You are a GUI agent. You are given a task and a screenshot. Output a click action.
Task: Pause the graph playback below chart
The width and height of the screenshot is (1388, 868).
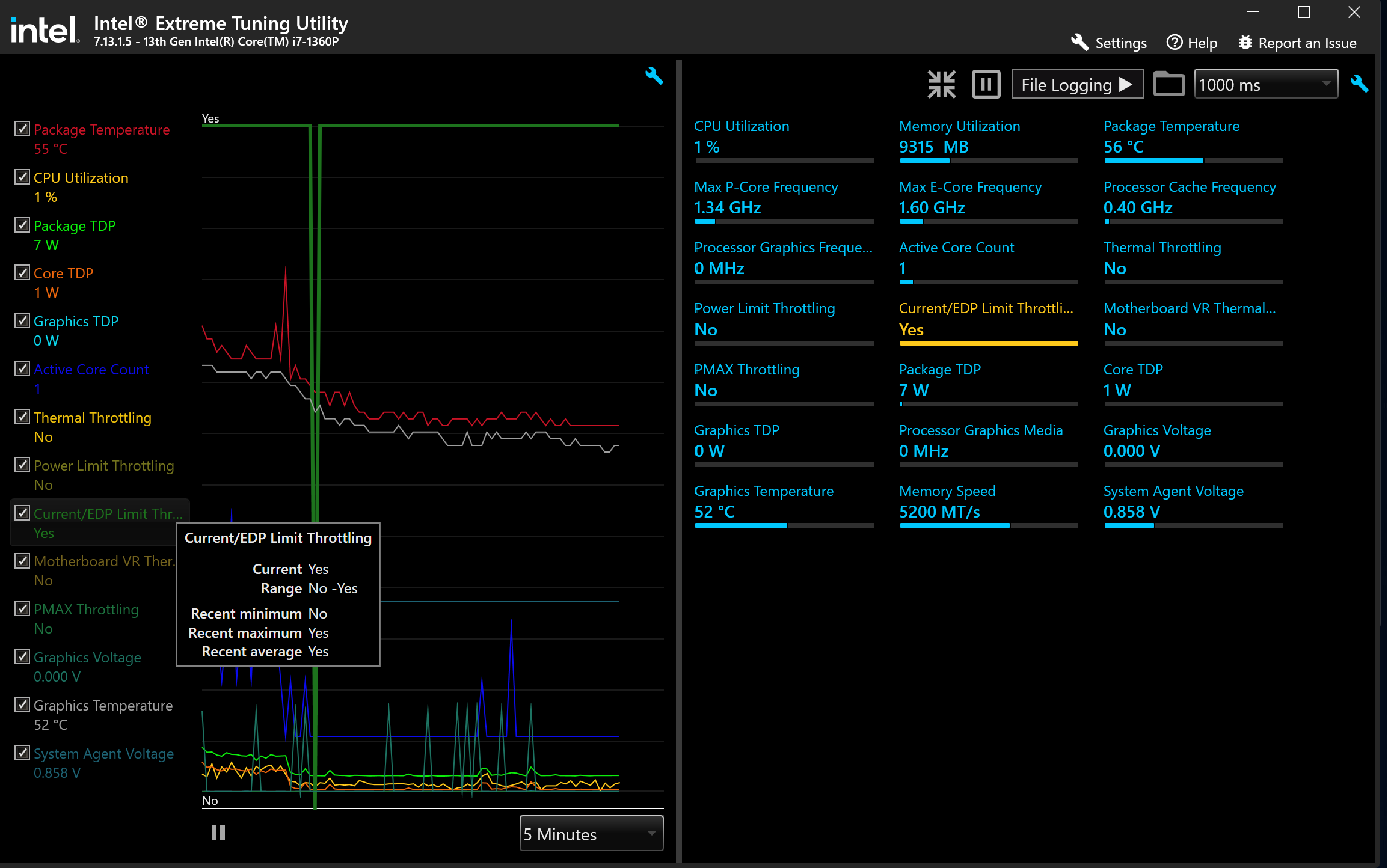coord(218,833)
